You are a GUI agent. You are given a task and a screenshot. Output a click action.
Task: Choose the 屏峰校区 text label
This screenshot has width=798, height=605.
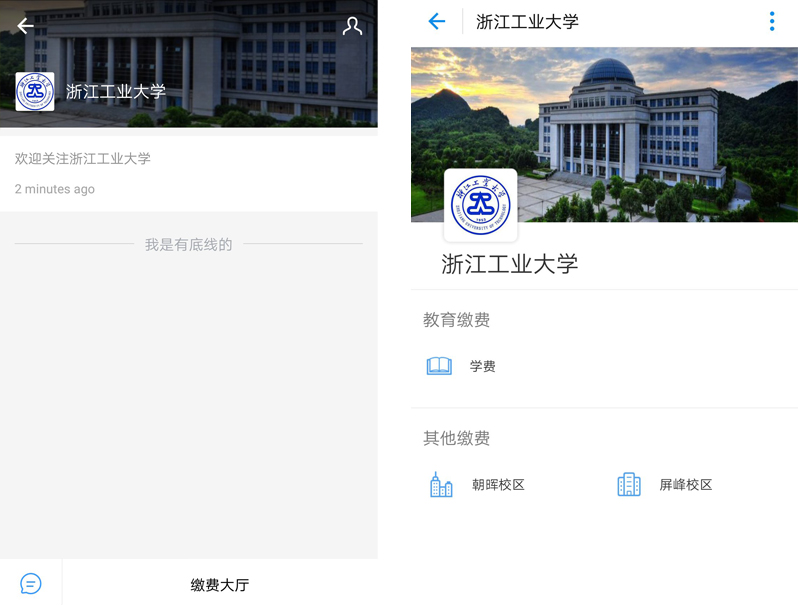[686, 485]
